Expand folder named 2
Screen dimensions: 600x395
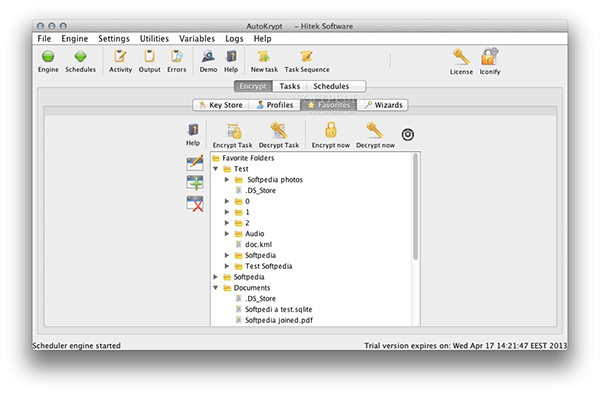coord(227,223)
